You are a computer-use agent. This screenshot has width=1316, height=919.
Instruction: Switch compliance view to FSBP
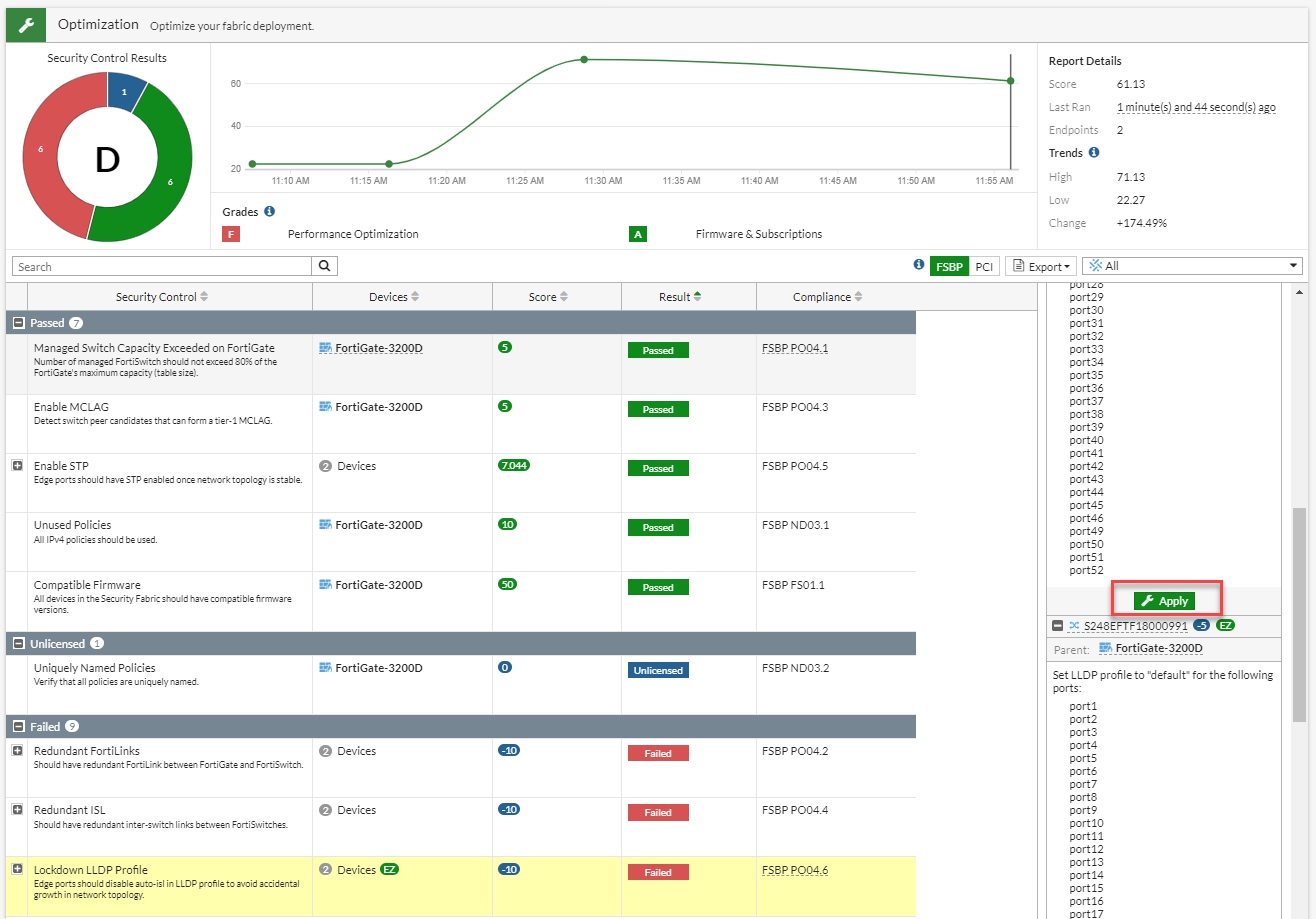tap(949, 267)
